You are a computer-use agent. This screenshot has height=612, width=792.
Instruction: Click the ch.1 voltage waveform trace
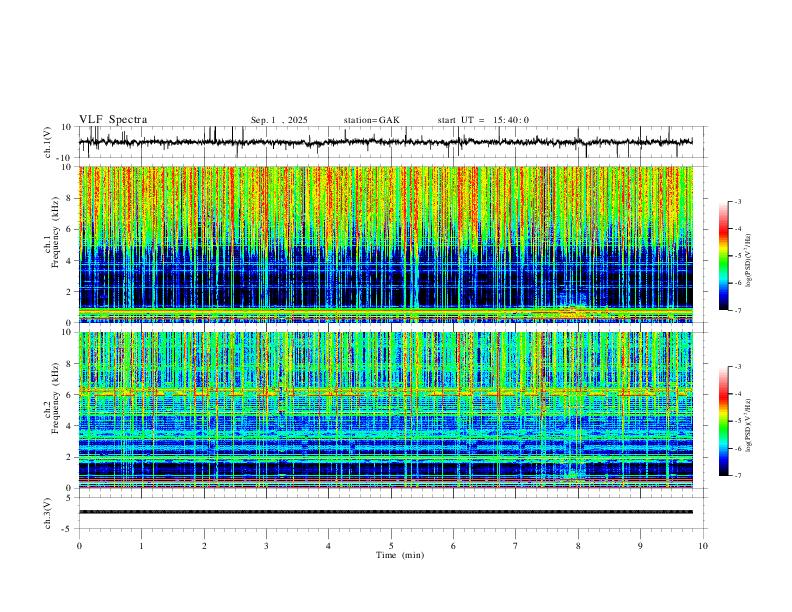point(385,142)
